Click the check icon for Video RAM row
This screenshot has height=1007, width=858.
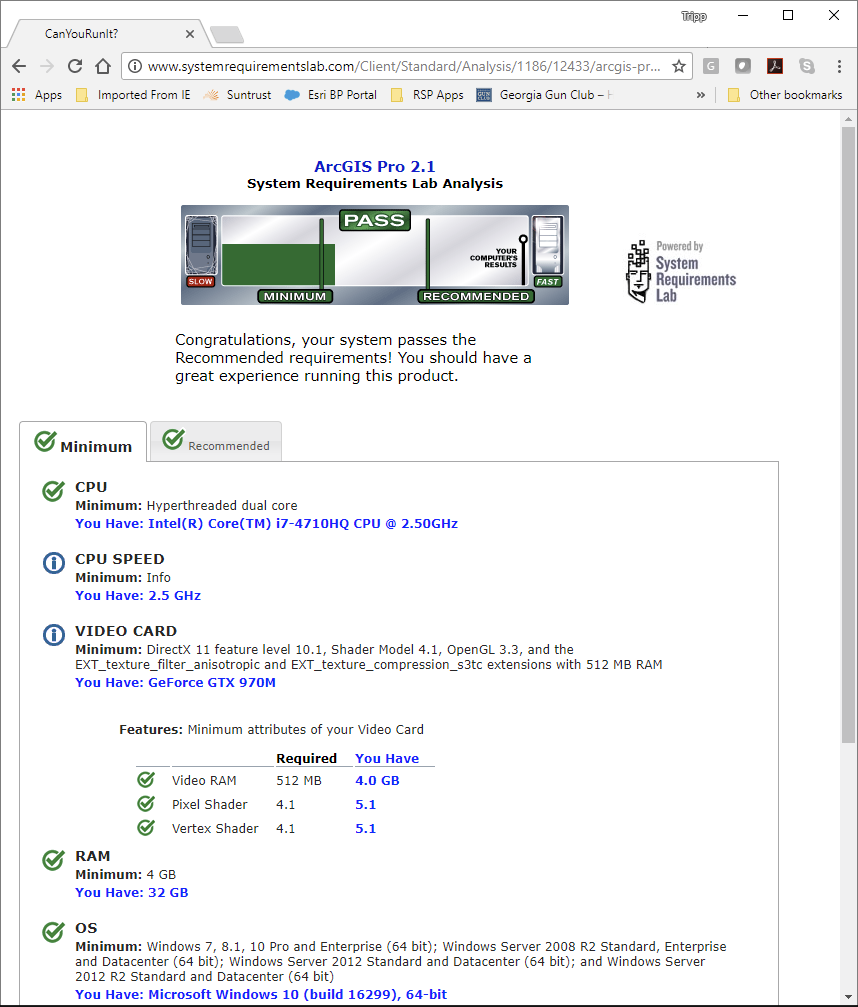click(x=146, y=780)
